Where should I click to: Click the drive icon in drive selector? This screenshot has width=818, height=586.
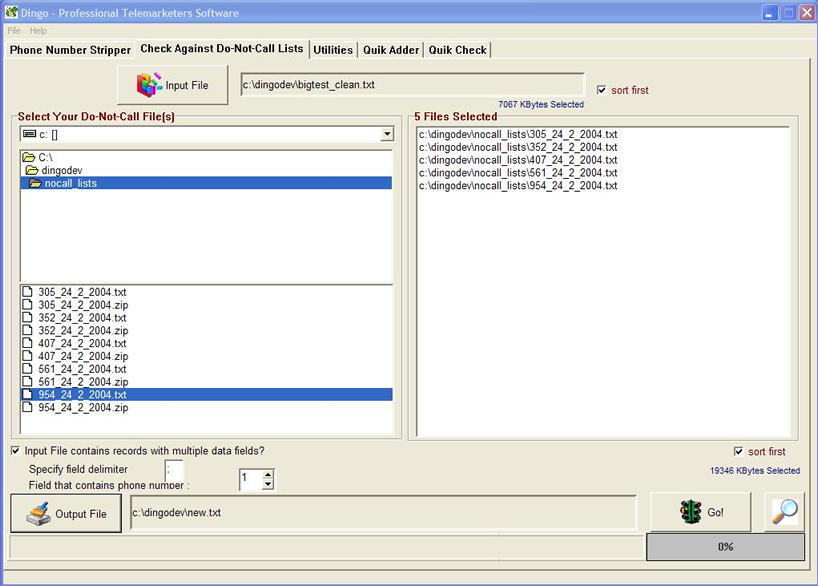pos(30,134)
